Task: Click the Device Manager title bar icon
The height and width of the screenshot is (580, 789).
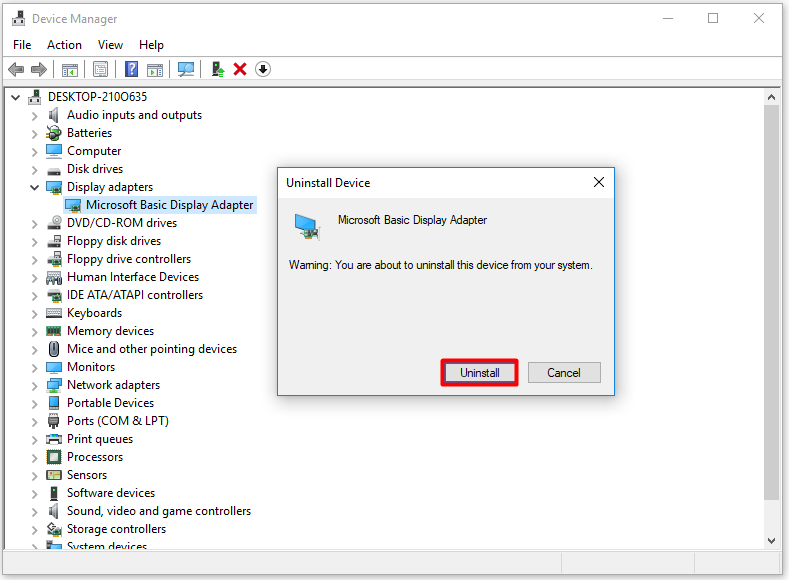Action: click(x=19, y=18)
